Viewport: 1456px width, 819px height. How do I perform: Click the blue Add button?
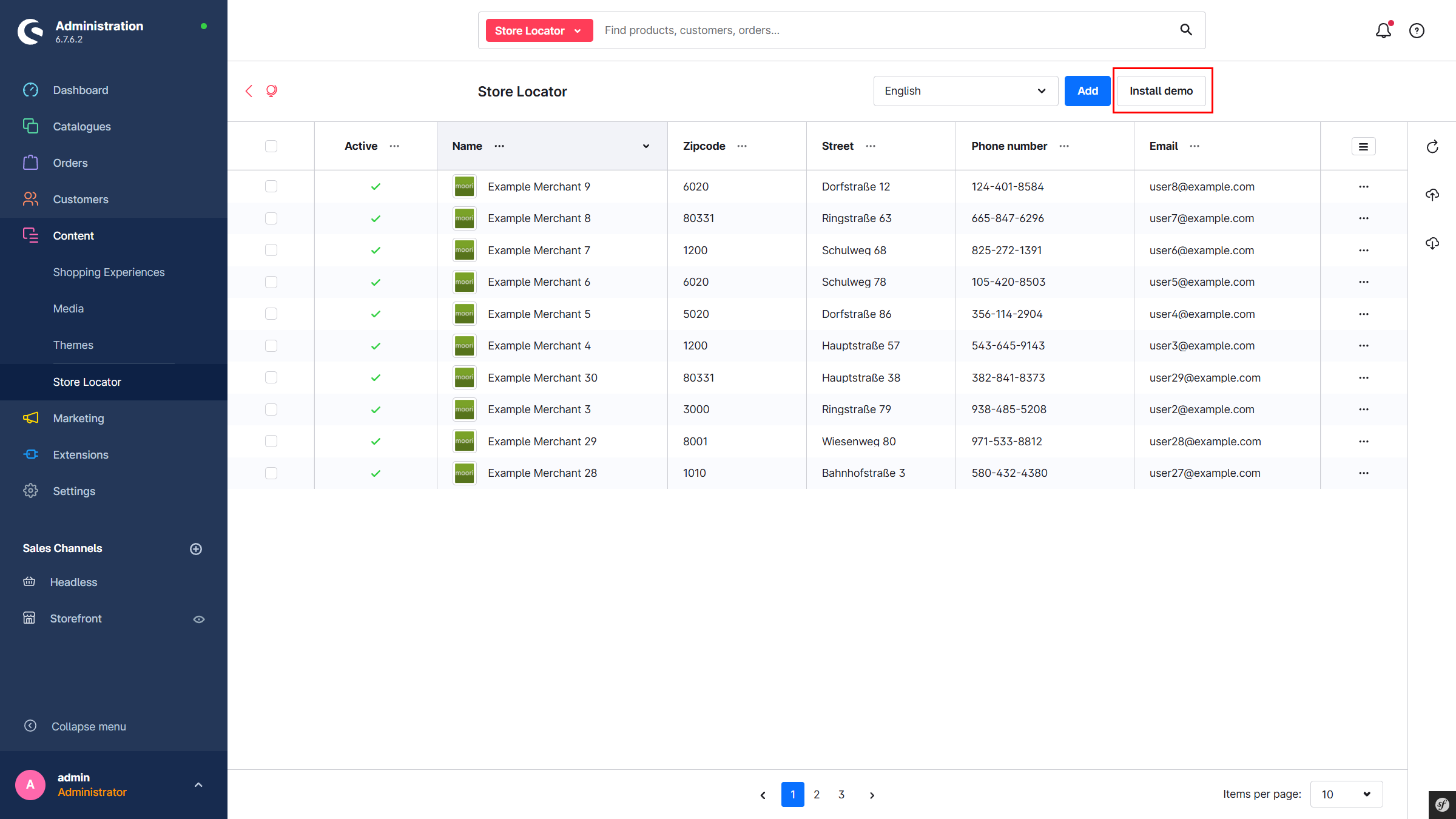click(x=1087, y=91)
